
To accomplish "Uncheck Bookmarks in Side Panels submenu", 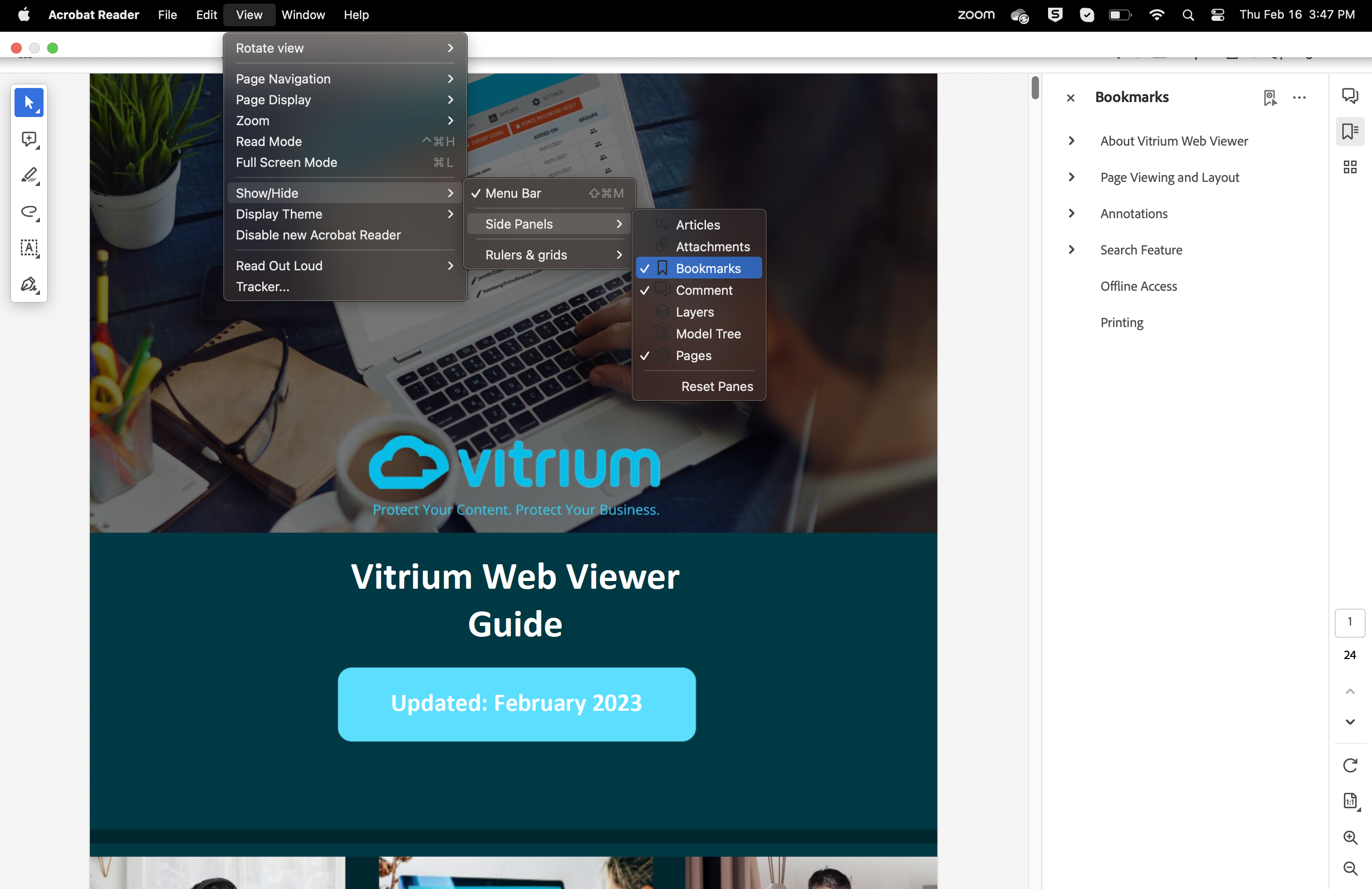I will [699, 269].
